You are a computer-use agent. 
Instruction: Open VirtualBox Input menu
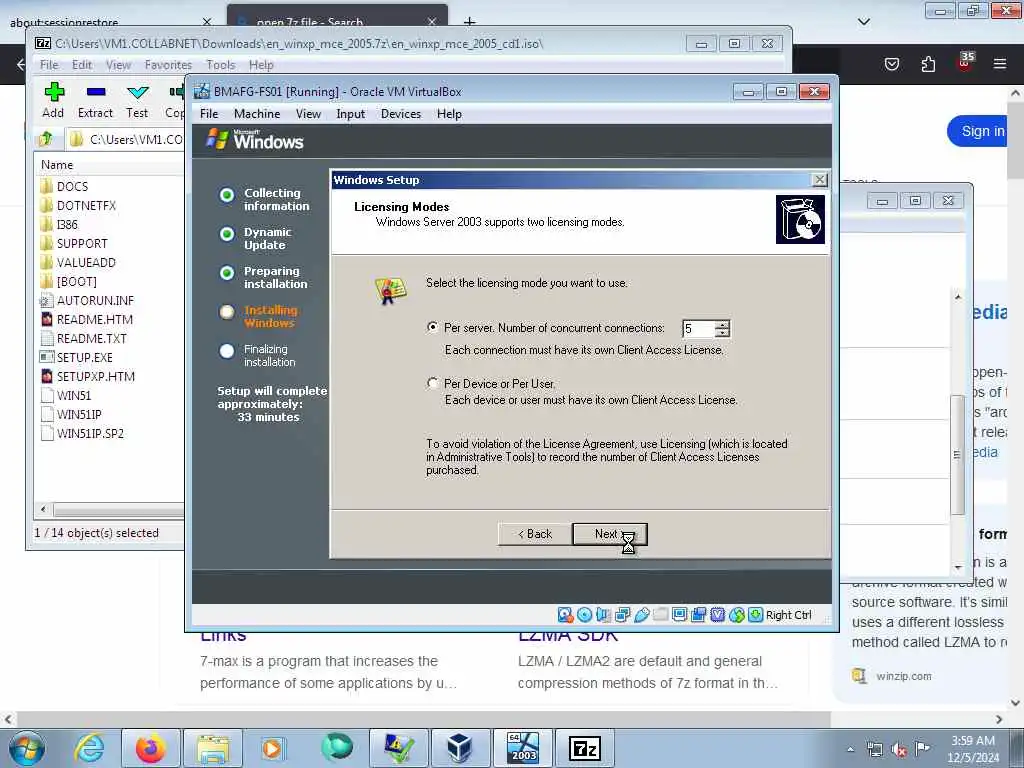pos(351,114)
